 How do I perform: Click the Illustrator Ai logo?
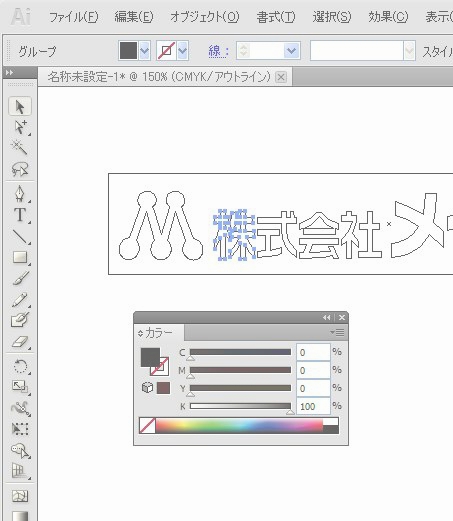[x=21, y=17]
